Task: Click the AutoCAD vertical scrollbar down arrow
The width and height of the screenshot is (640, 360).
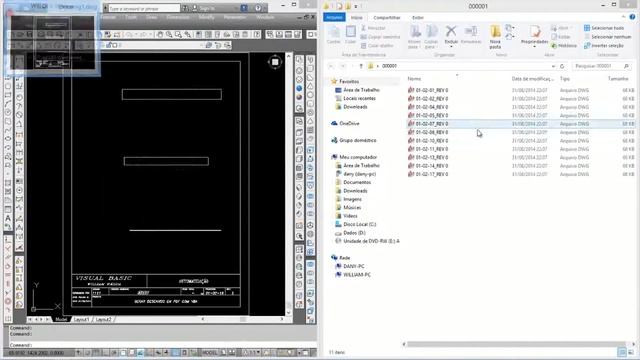Action: (289, 313)
